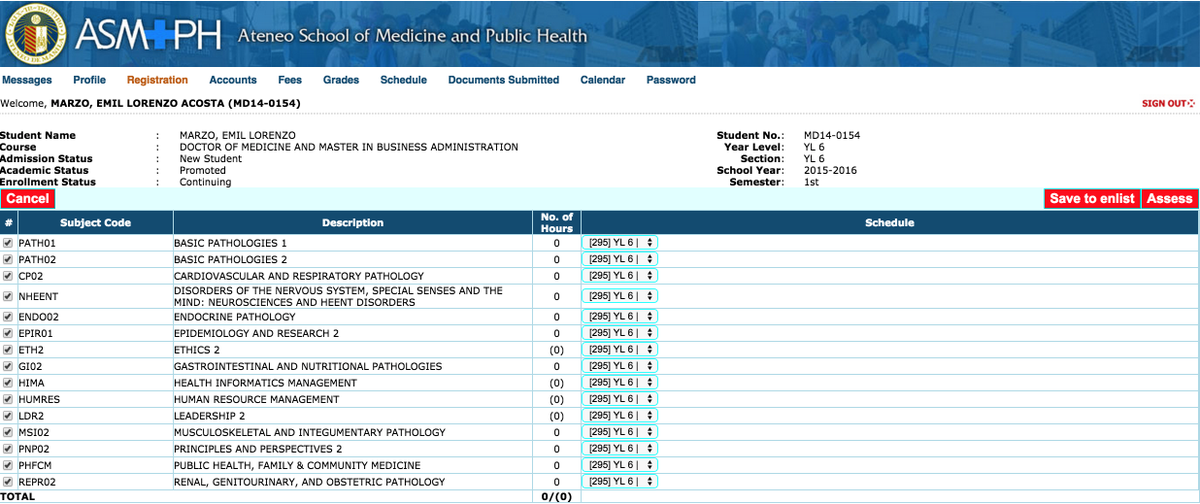Expand schedule dropdown for Ethics 2
1200x504 pixels.
(620, 349)
